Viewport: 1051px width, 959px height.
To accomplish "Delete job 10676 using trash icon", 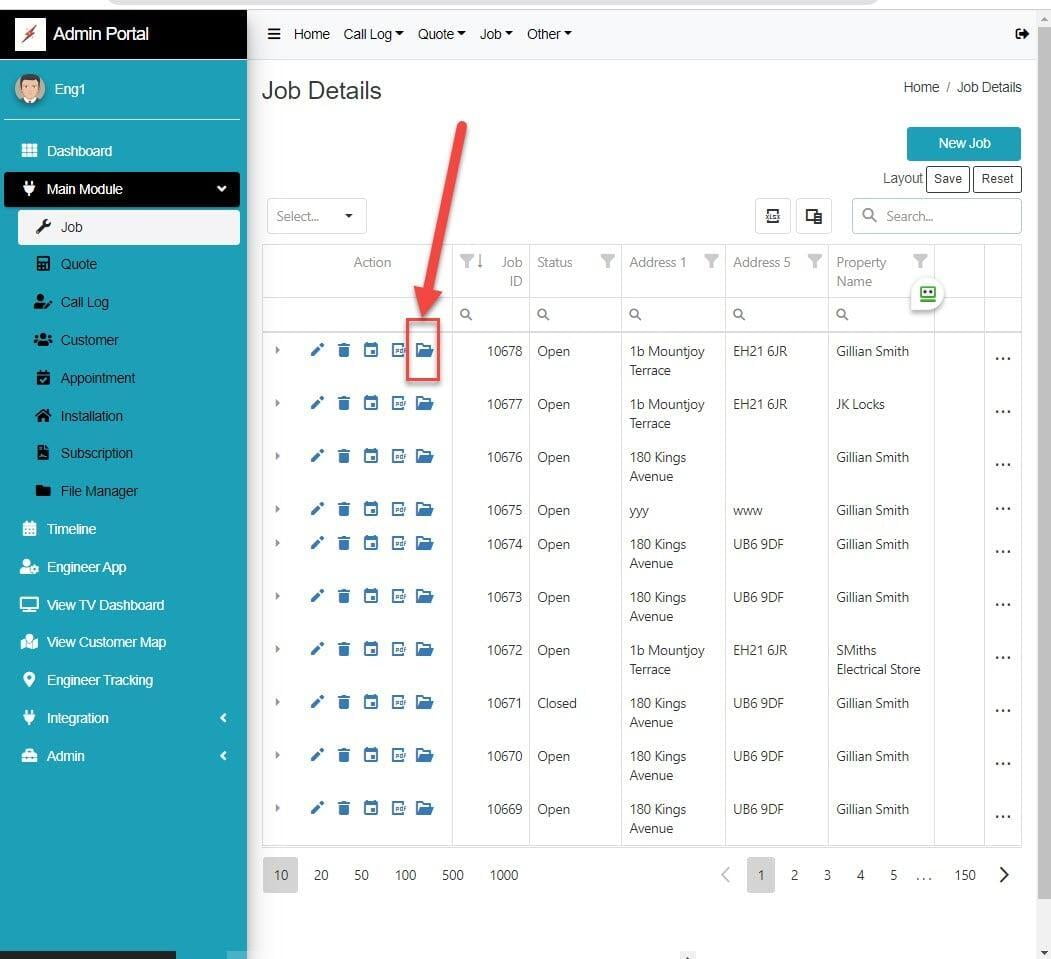I will point(344,456).
